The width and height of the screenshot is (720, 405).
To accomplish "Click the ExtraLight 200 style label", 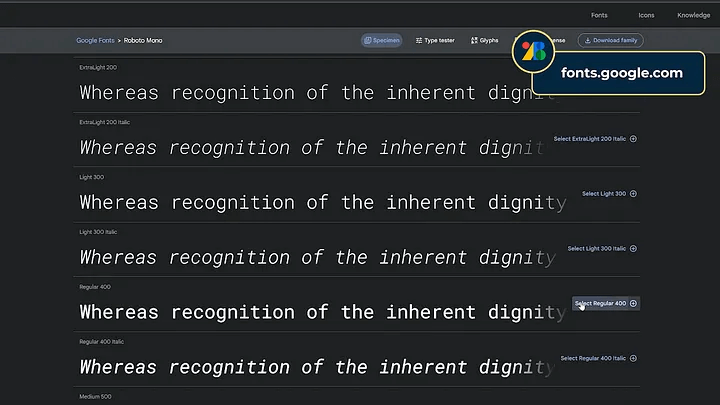I will point(98,68).
